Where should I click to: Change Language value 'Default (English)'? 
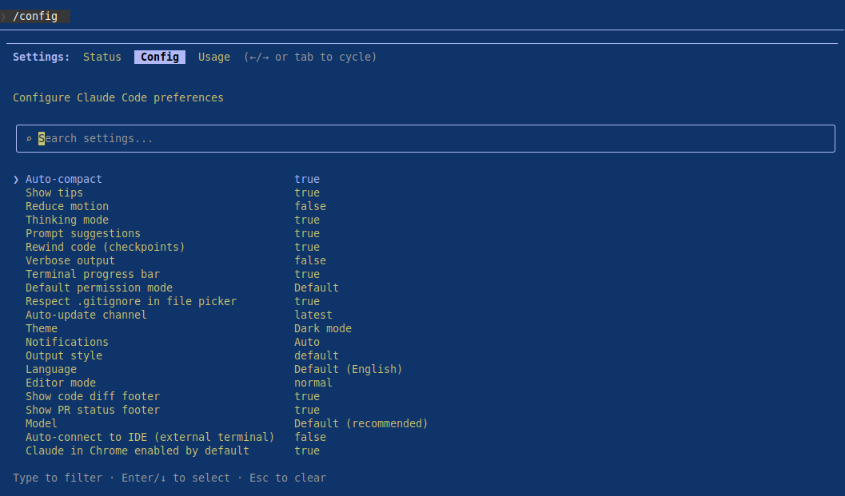click(x=348, y=369)
